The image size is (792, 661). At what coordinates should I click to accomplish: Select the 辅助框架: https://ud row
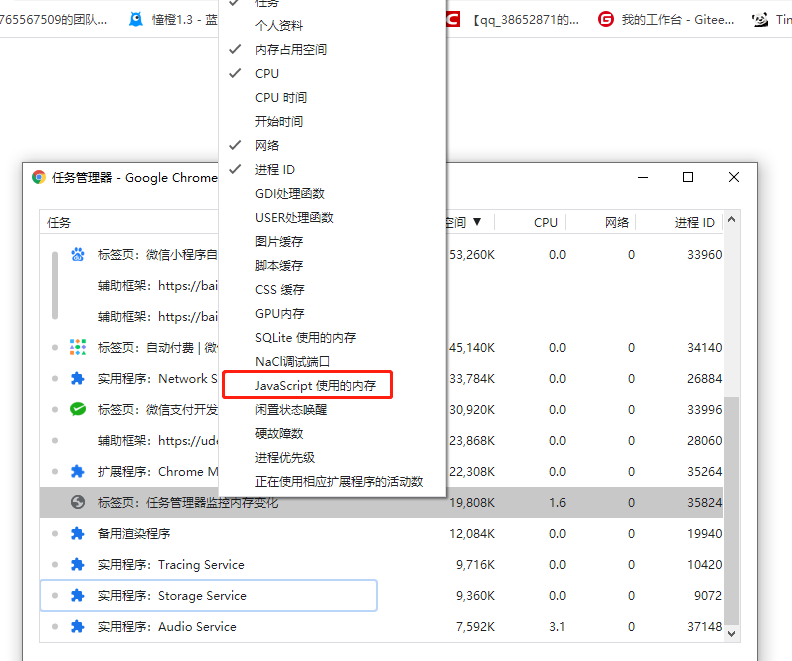[x=381, y=440]
